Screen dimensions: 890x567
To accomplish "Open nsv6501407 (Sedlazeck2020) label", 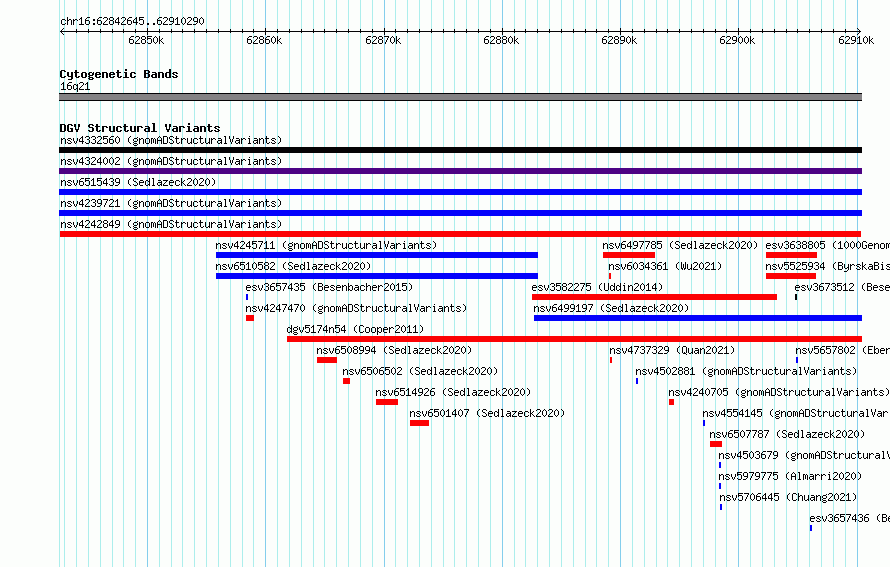I will click(488, 413).
